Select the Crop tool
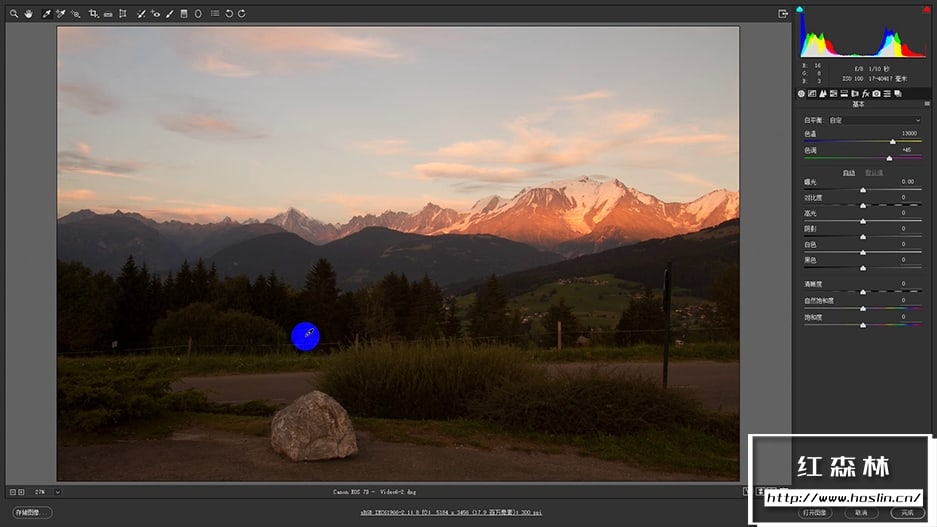Screen dimensions: 937x527 tap(93, 14)
